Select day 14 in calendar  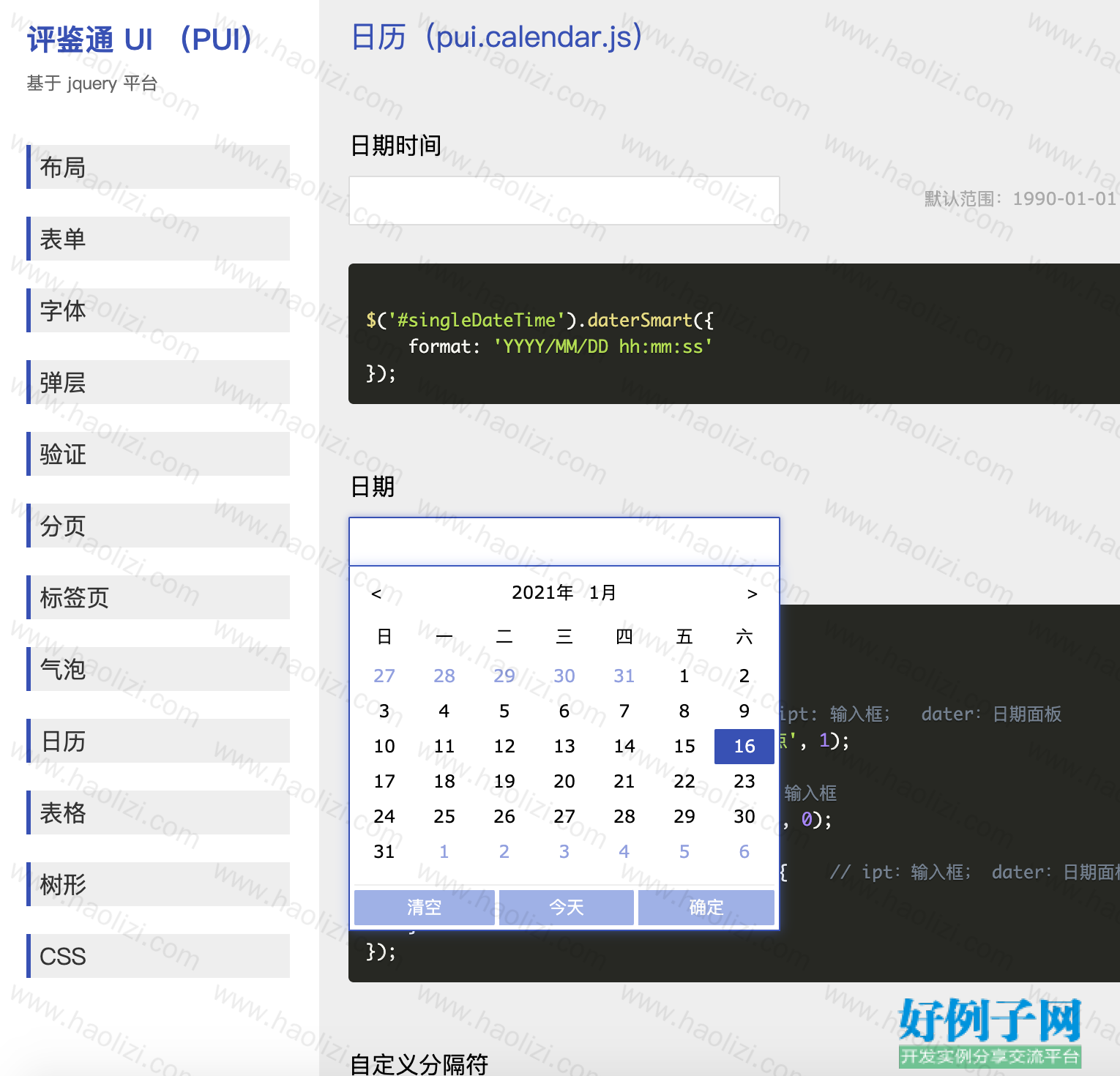[x=624, y=746]
